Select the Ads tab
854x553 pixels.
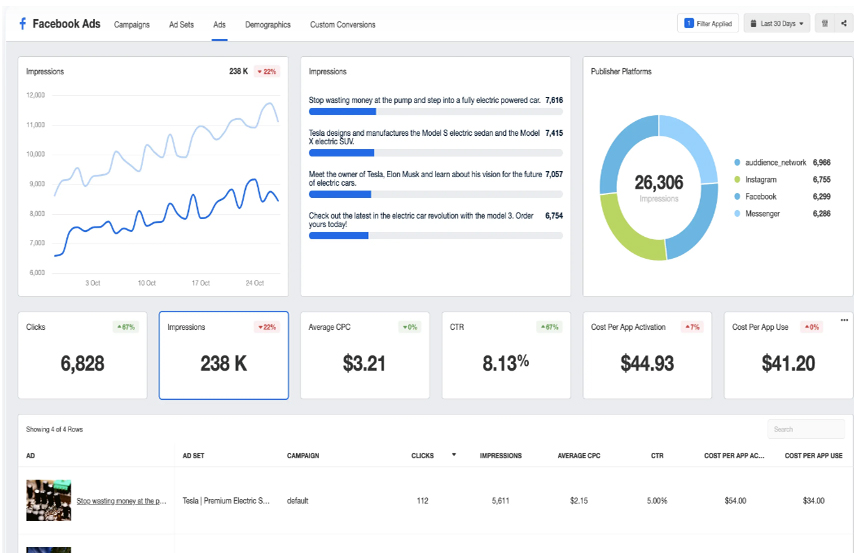pyautogui.click(x=219, y=25)
